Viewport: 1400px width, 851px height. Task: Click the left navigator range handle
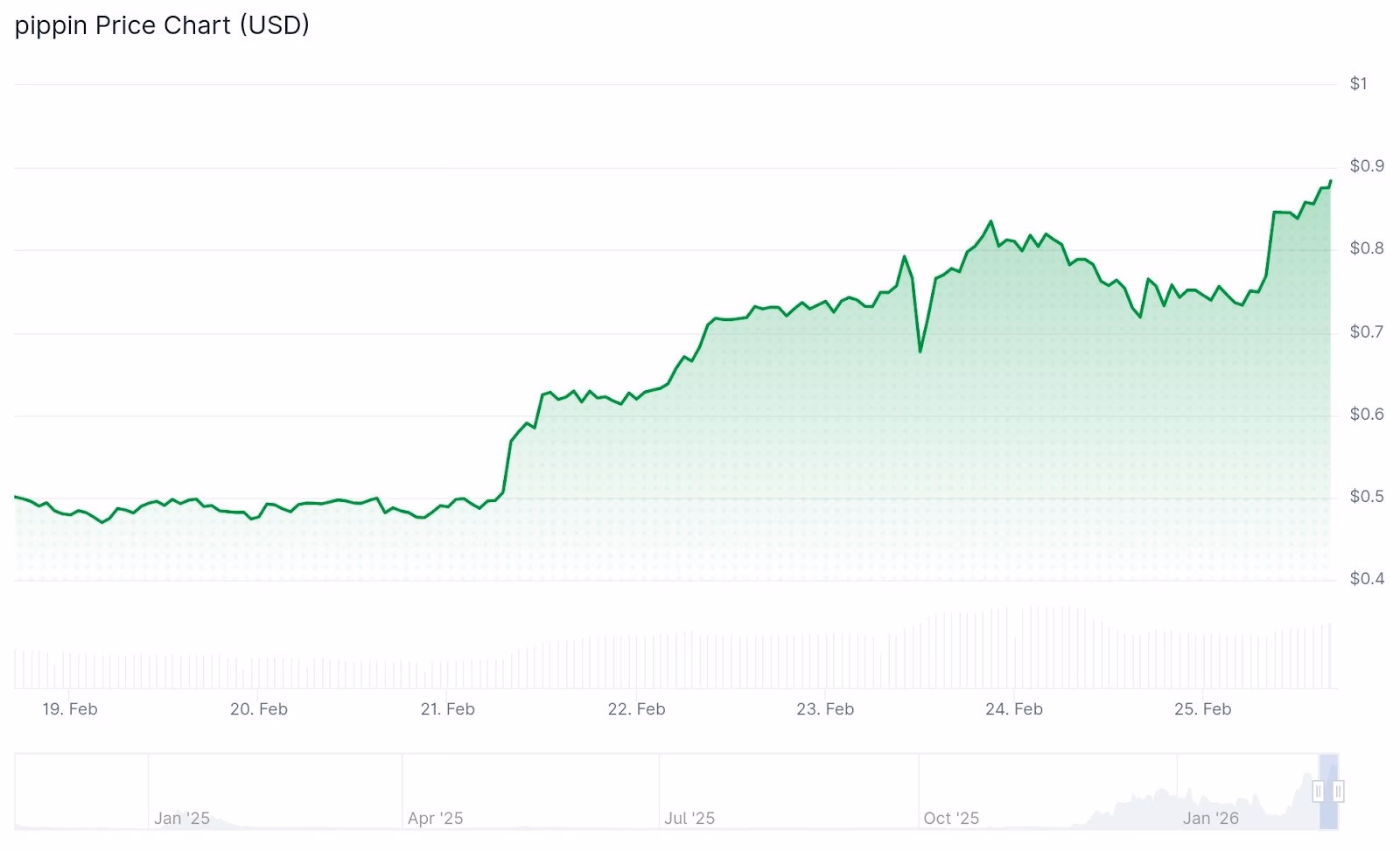point(1318,792)
